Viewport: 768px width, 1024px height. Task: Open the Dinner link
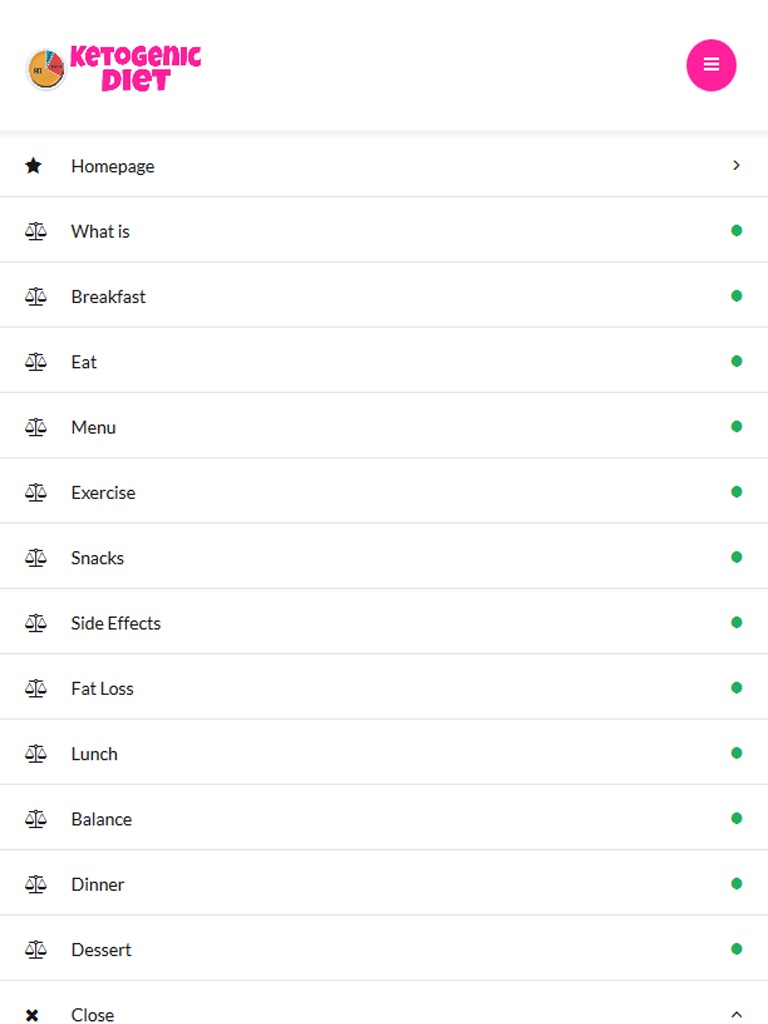click(97, 884)
